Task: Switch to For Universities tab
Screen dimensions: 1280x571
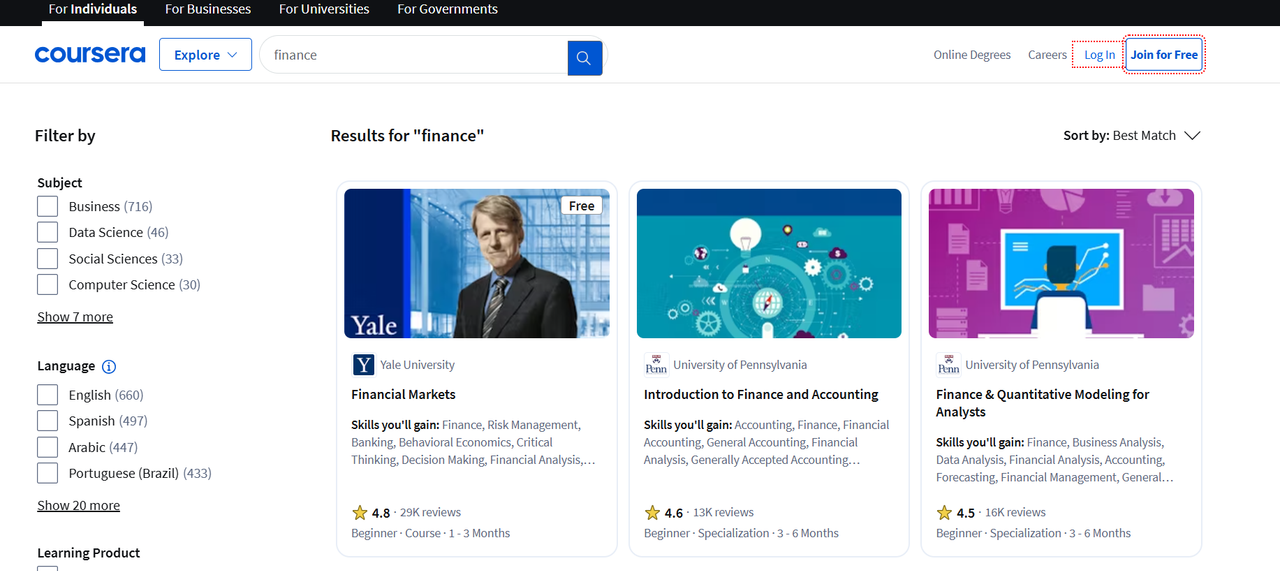Action: [x=324, y=10]
